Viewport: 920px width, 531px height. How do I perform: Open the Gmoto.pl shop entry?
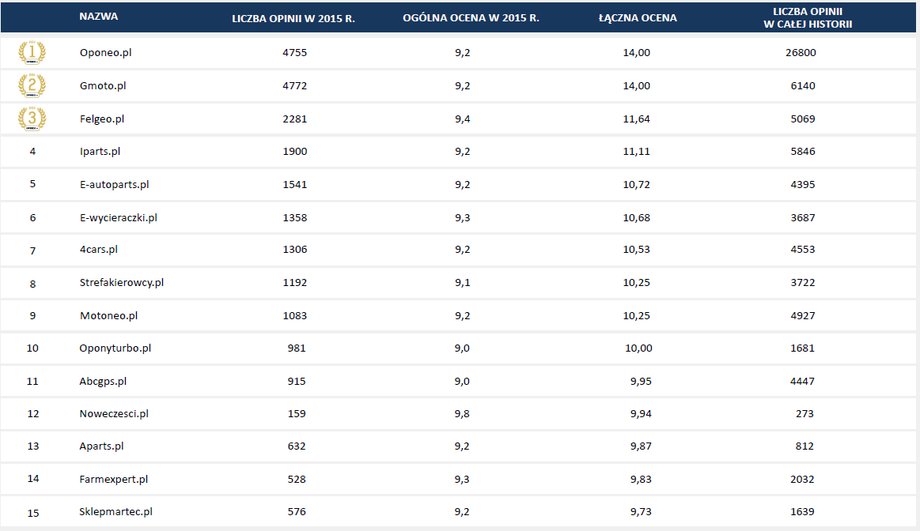(103, 86)
